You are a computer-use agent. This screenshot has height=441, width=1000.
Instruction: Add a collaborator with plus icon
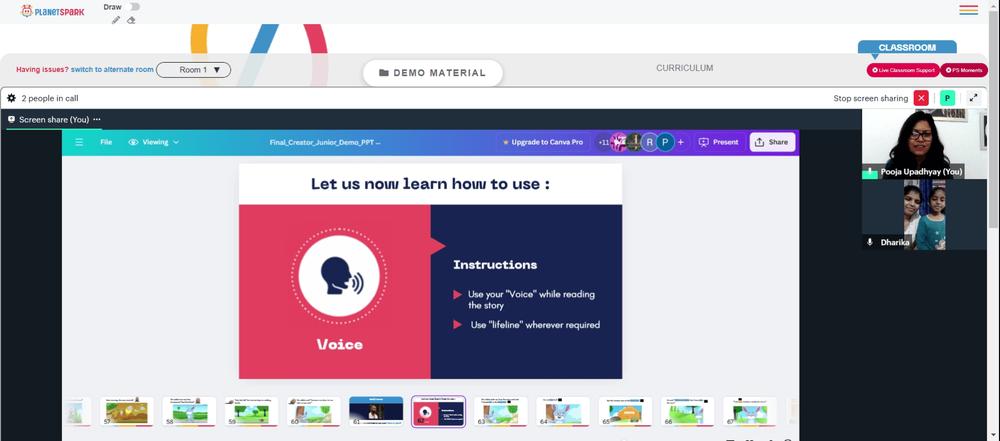[680, 142]
